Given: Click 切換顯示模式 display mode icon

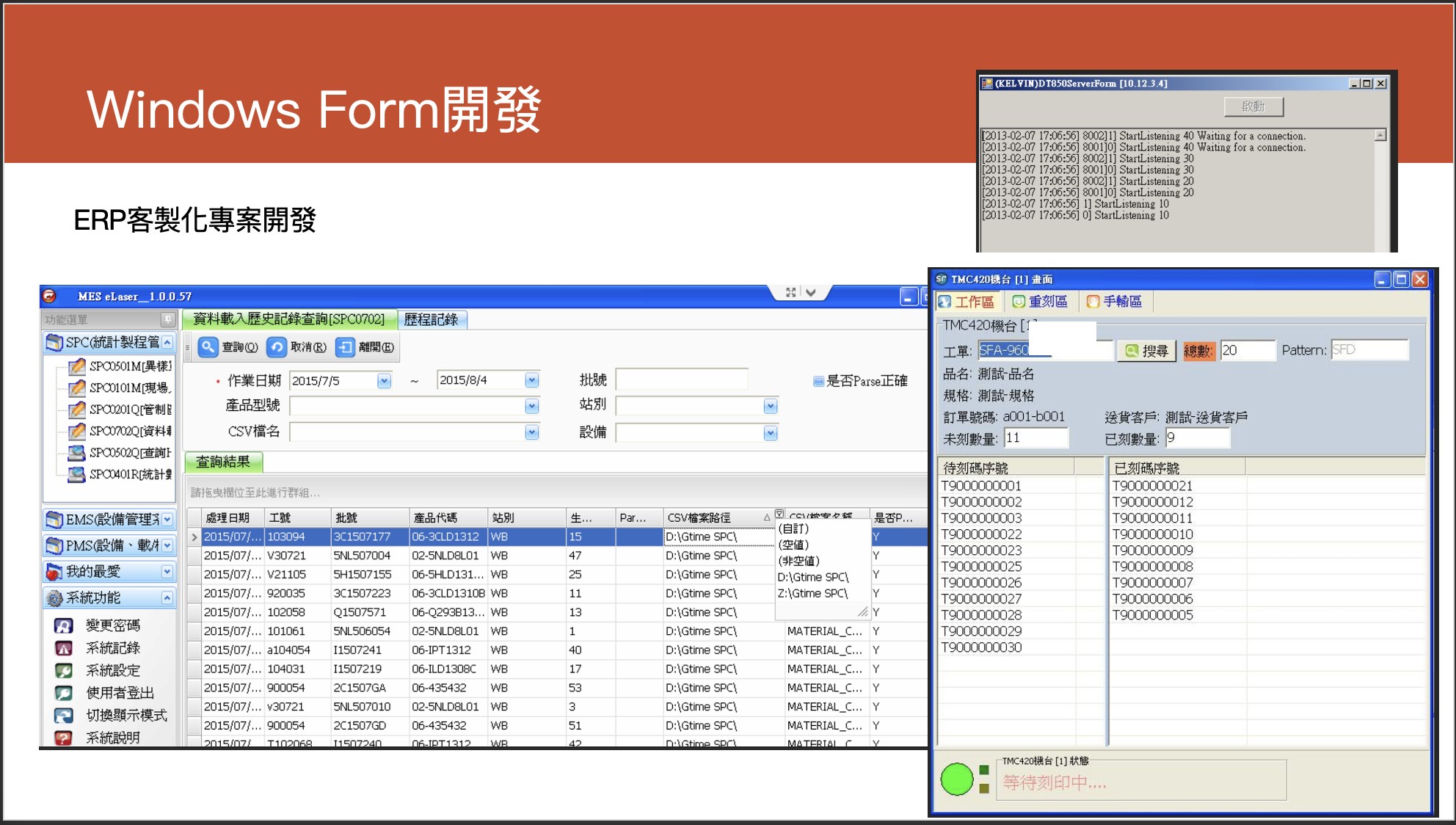Looking at the screenshot, I should click(64, 715).
